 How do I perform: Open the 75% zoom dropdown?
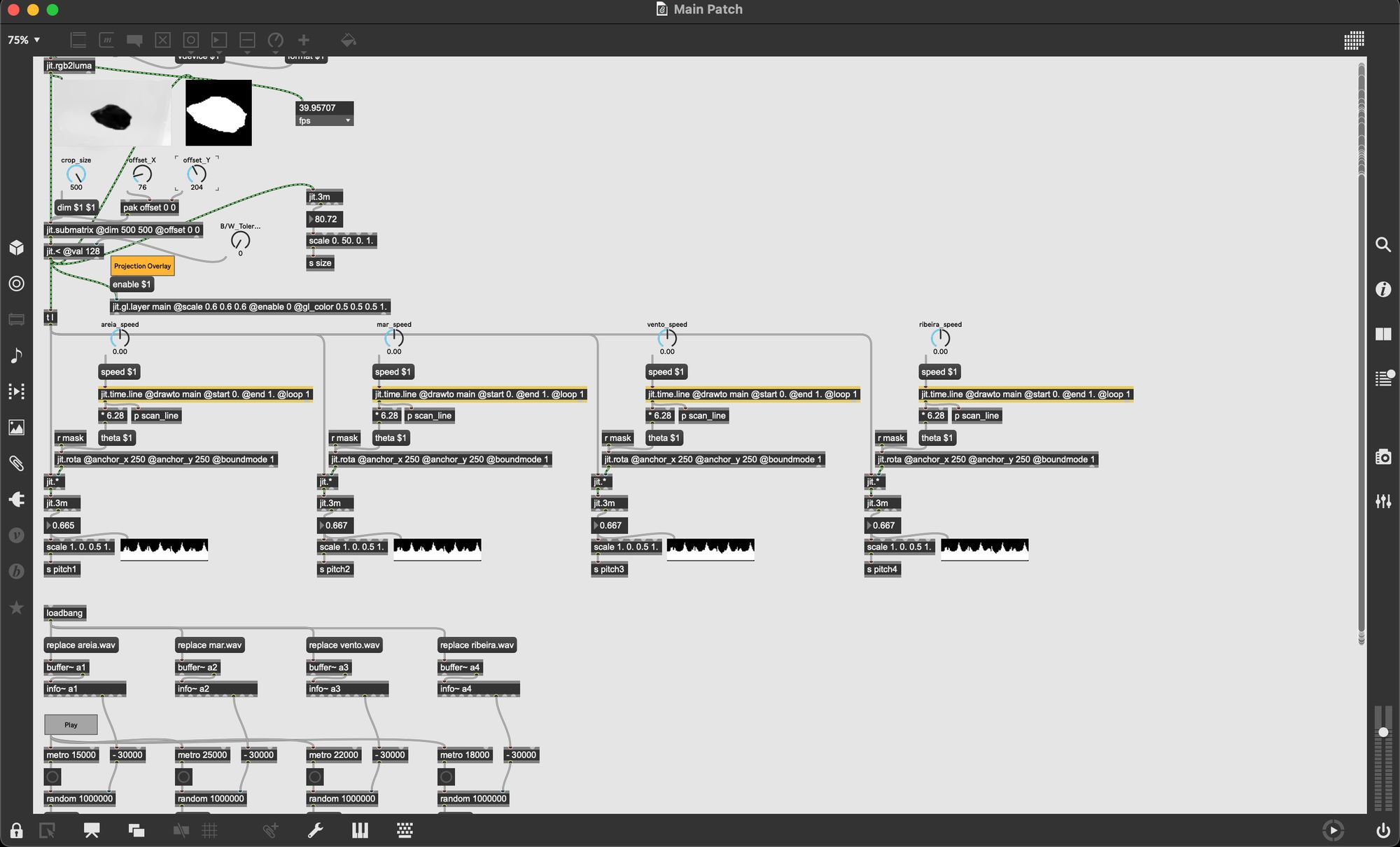[24, 41]
